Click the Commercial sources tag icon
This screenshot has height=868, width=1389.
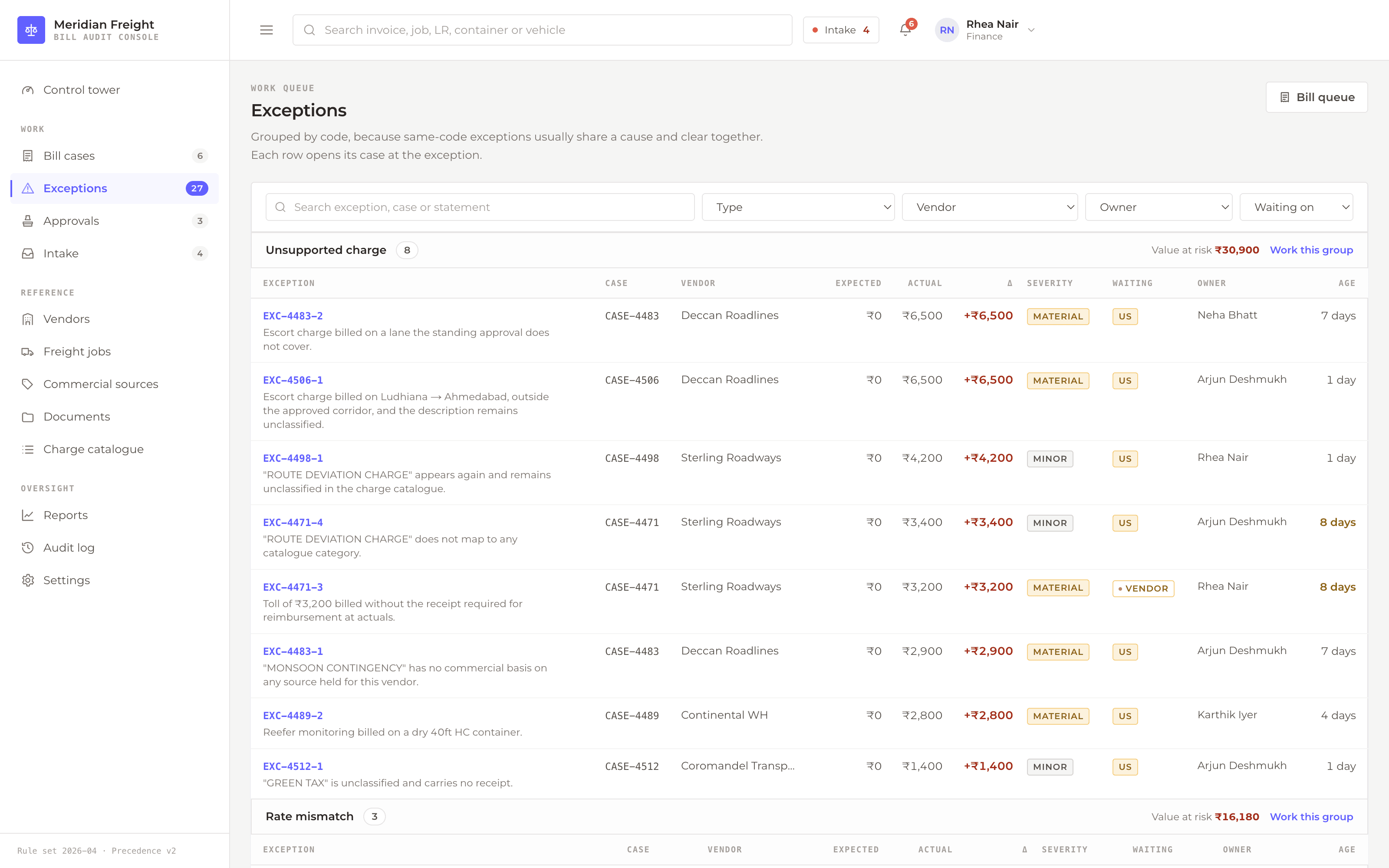(x=27, y=384)
